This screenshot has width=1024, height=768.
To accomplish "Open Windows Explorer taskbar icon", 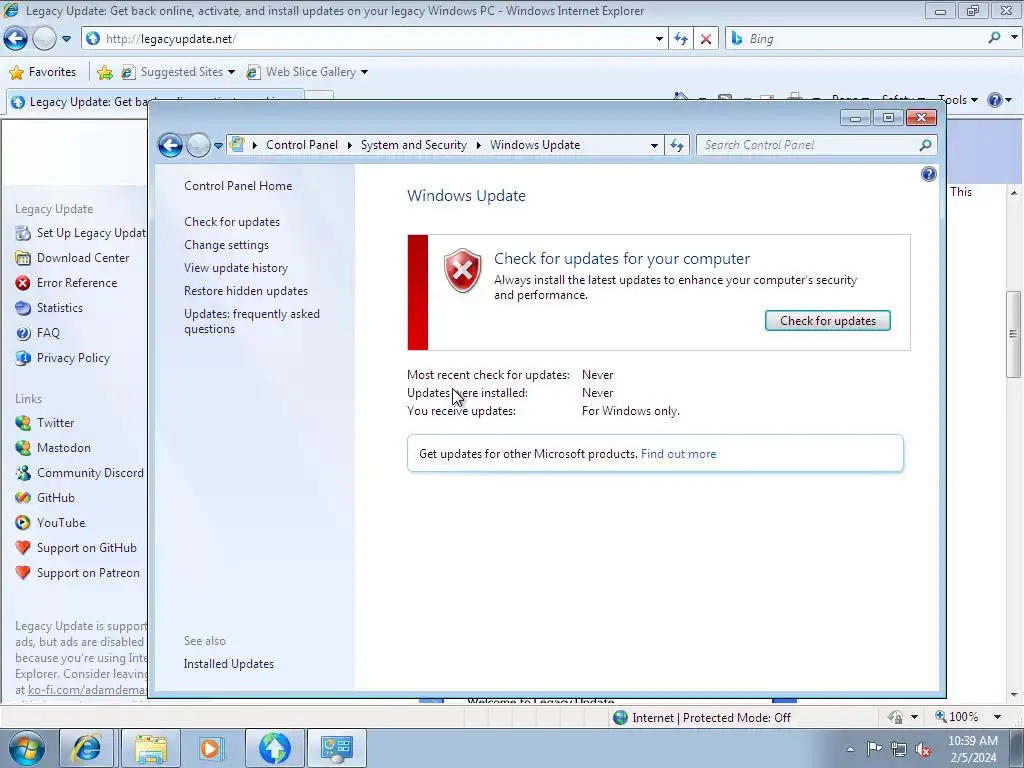I will (x=151, y=748).
